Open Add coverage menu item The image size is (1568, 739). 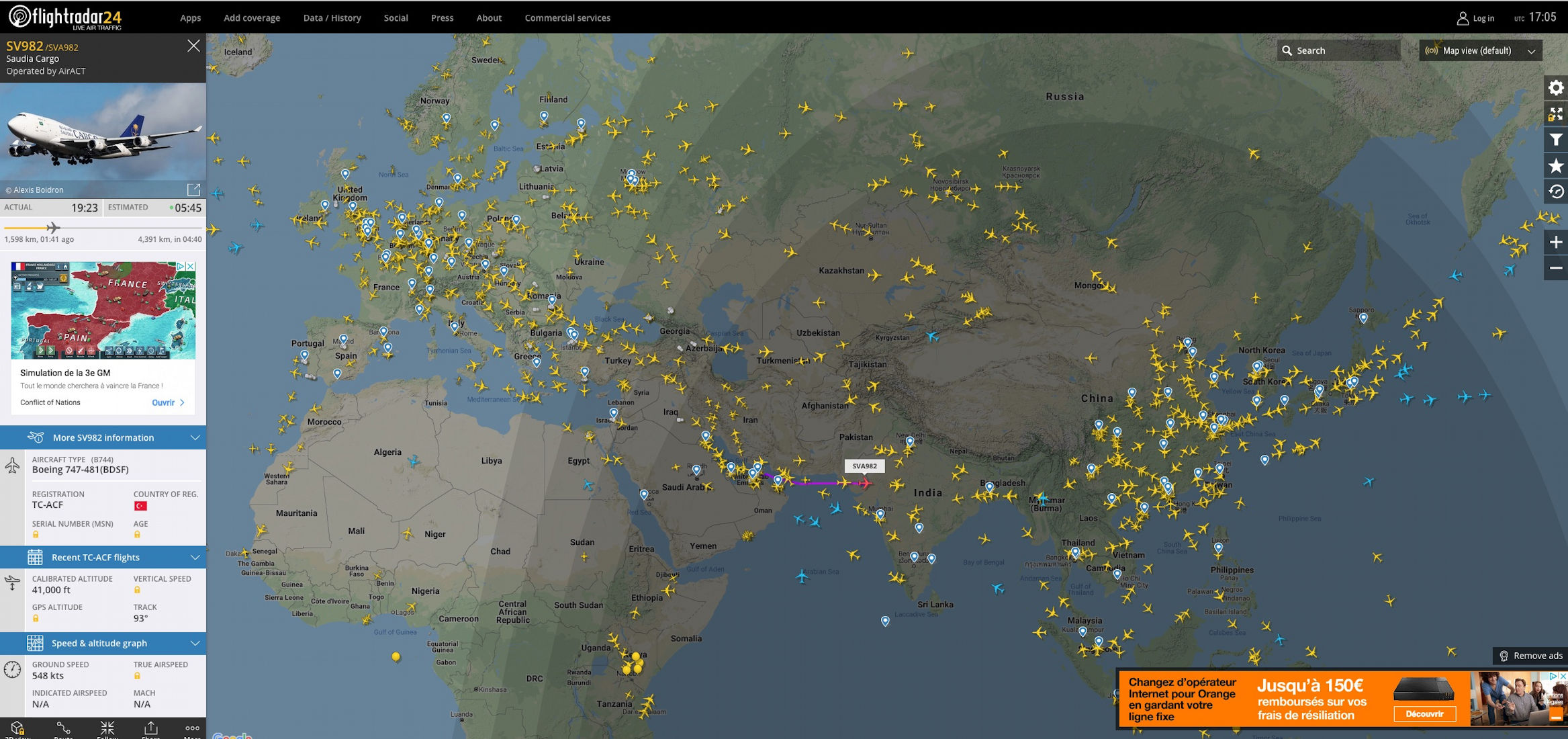[252, 18]
